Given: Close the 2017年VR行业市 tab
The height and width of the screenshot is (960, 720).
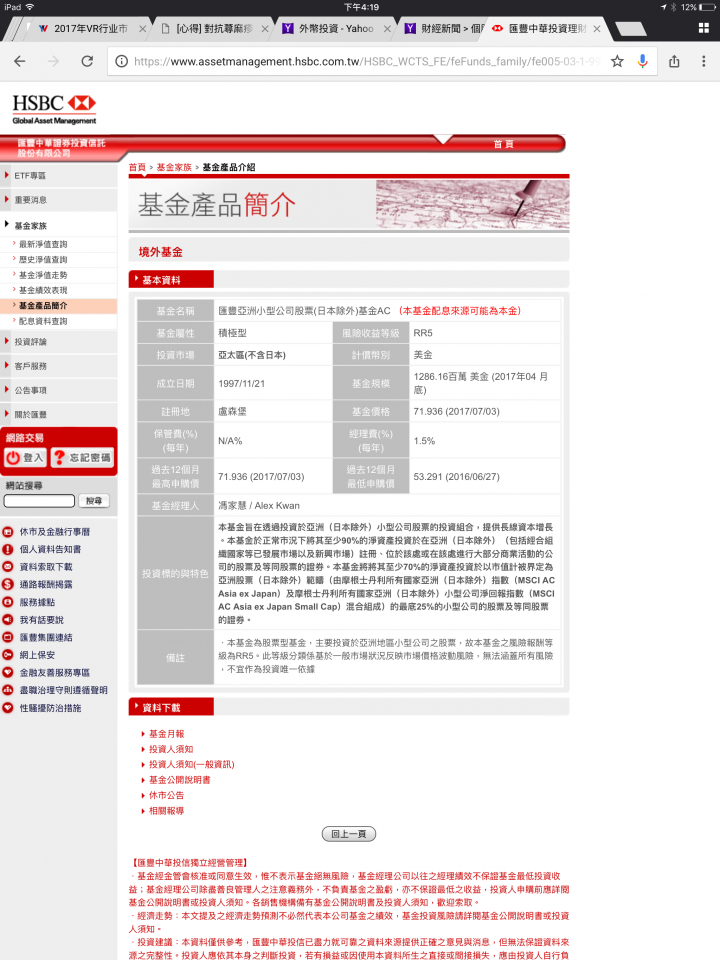Looking at the screenshot, I should tap(142, 29).
